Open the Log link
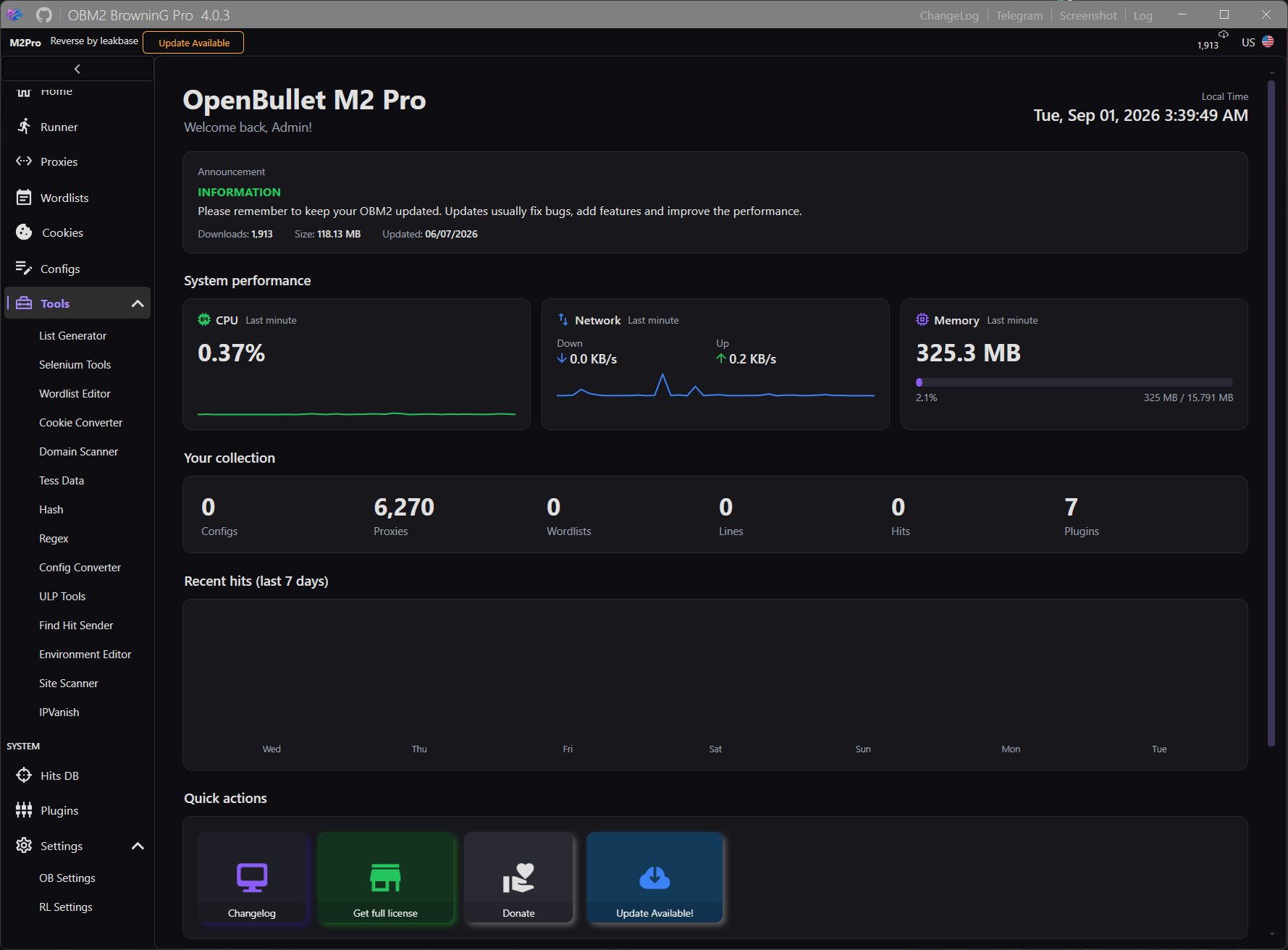Viewport: 1288px width, 950px height. click(x=1143, y=15)
